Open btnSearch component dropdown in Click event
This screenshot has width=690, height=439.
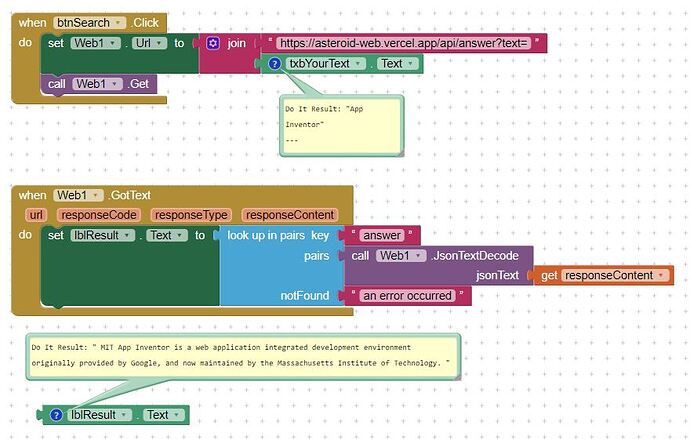(89, 22)
